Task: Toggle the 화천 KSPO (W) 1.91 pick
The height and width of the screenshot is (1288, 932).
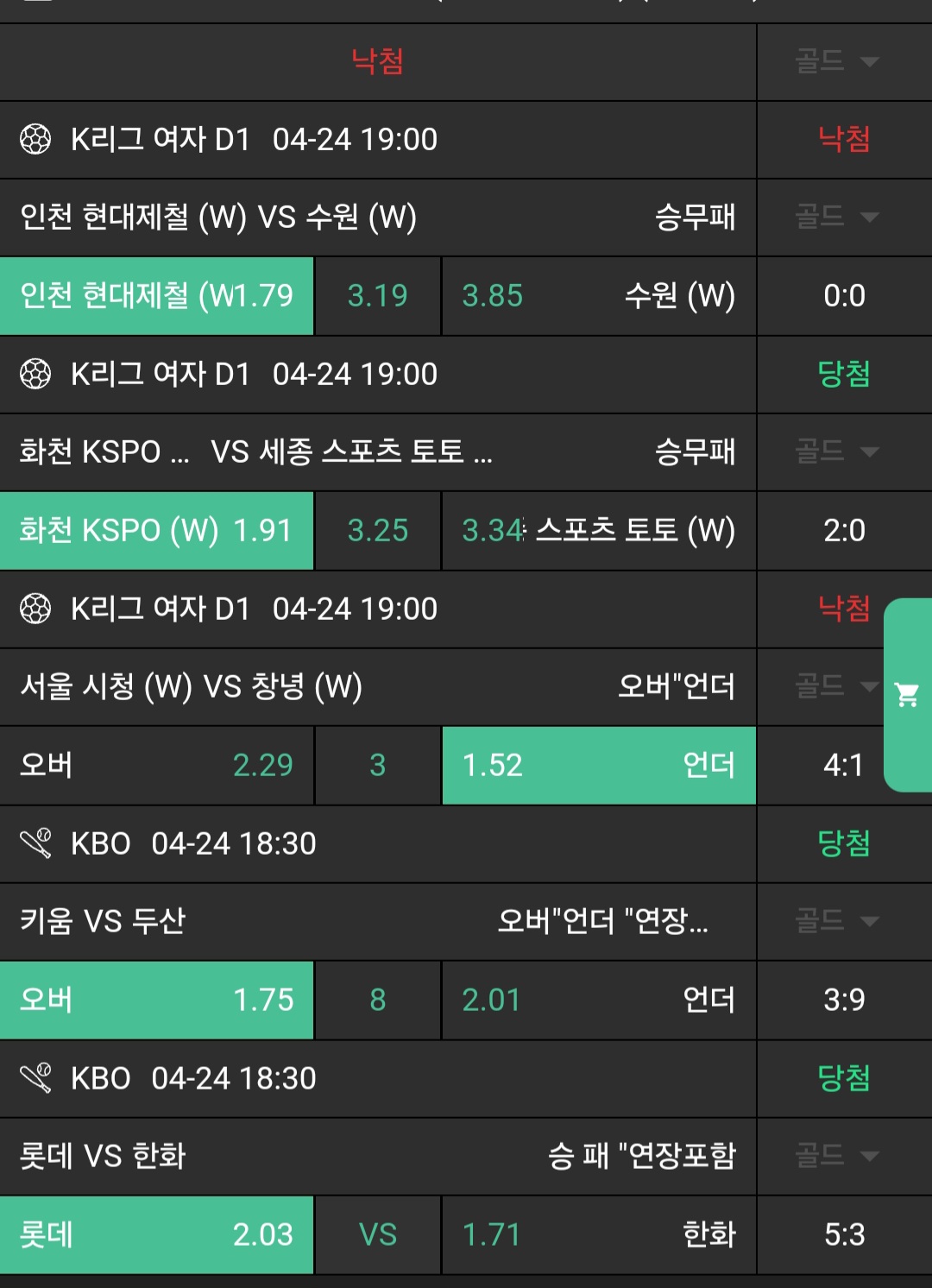Action: click(x=156, y=530)
